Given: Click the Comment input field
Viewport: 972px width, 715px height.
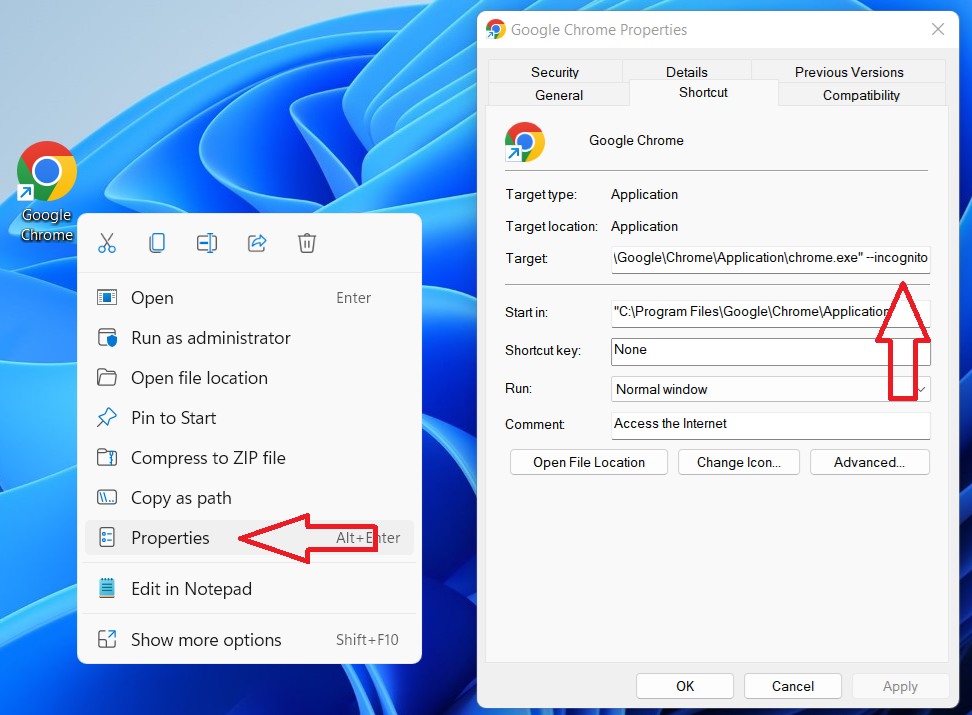Looking at the screenshot, I should point(771,425).
